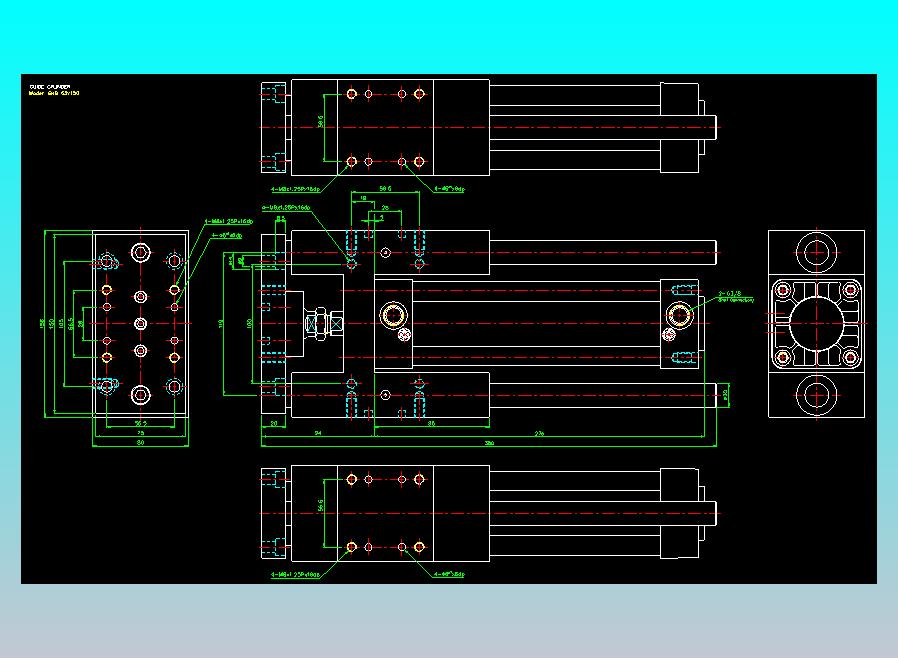Screen dimensions: 898x658
Task: Click the 276 length dimension text
Action: [539, 434]
